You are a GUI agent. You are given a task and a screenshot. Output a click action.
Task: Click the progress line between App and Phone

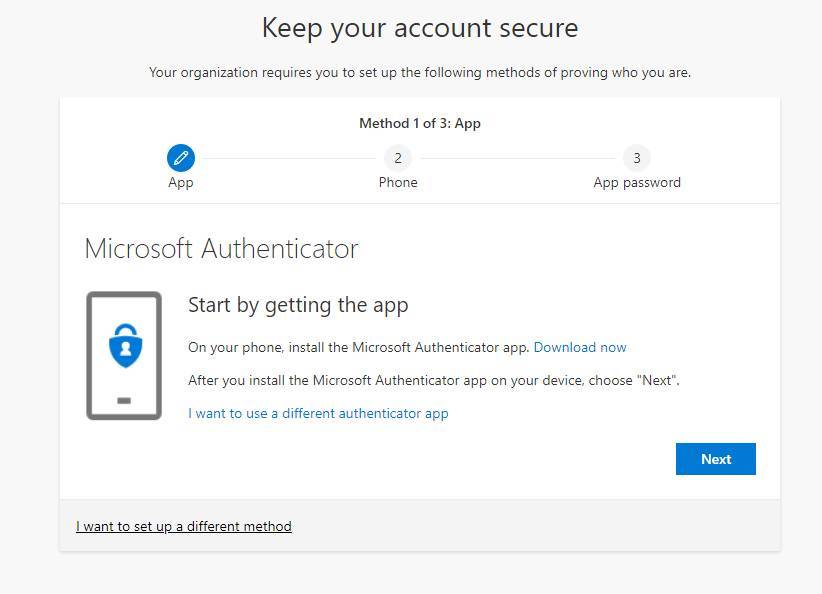[x=289, y=158]
